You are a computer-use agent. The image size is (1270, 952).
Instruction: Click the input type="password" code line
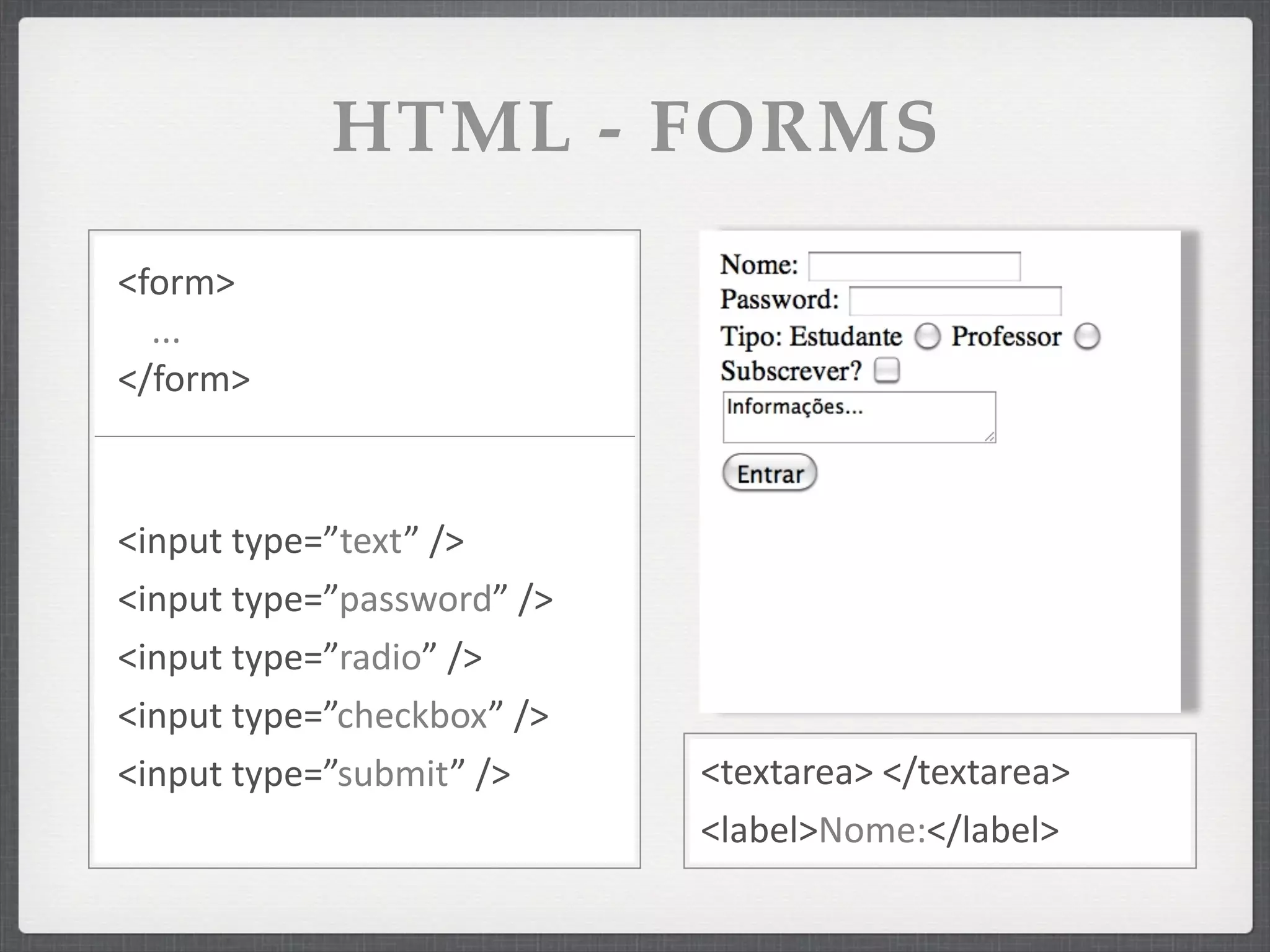point(335,599)
